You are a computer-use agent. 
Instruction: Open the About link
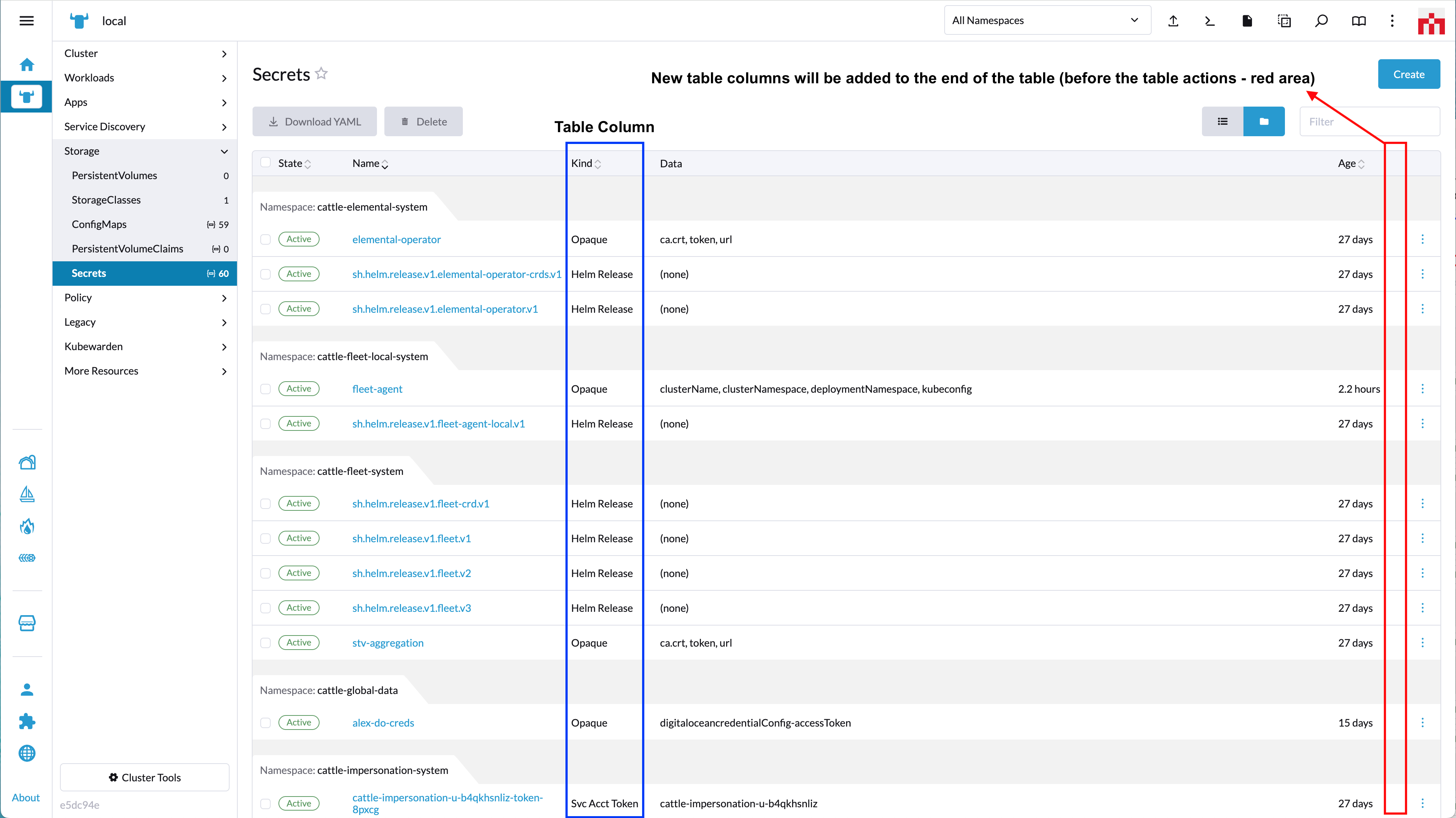click(26, 798)
